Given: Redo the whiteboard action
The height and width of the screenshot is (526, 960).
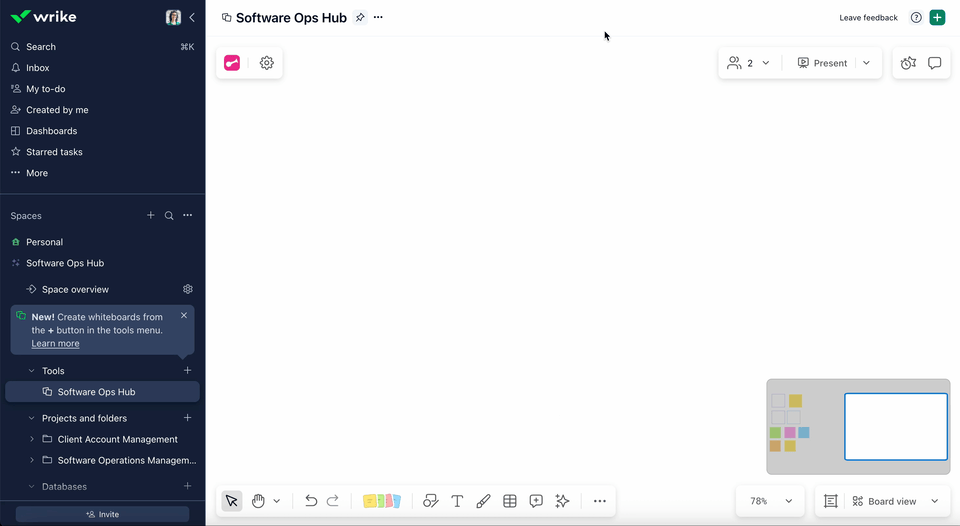Looking at the screenshot, I should pos(332,501).
